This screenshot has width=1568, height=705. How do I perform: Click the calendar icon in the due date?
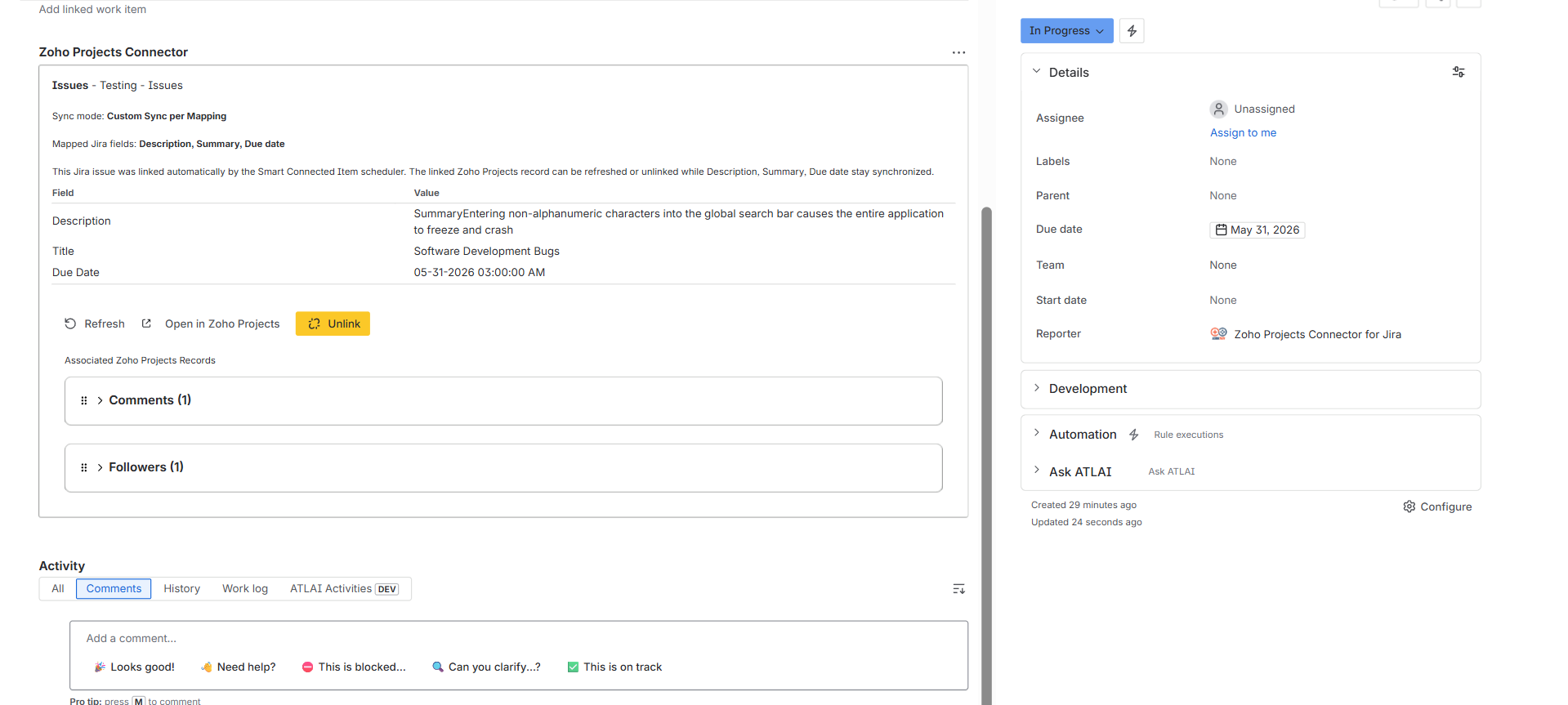[x=1221, y=230]
